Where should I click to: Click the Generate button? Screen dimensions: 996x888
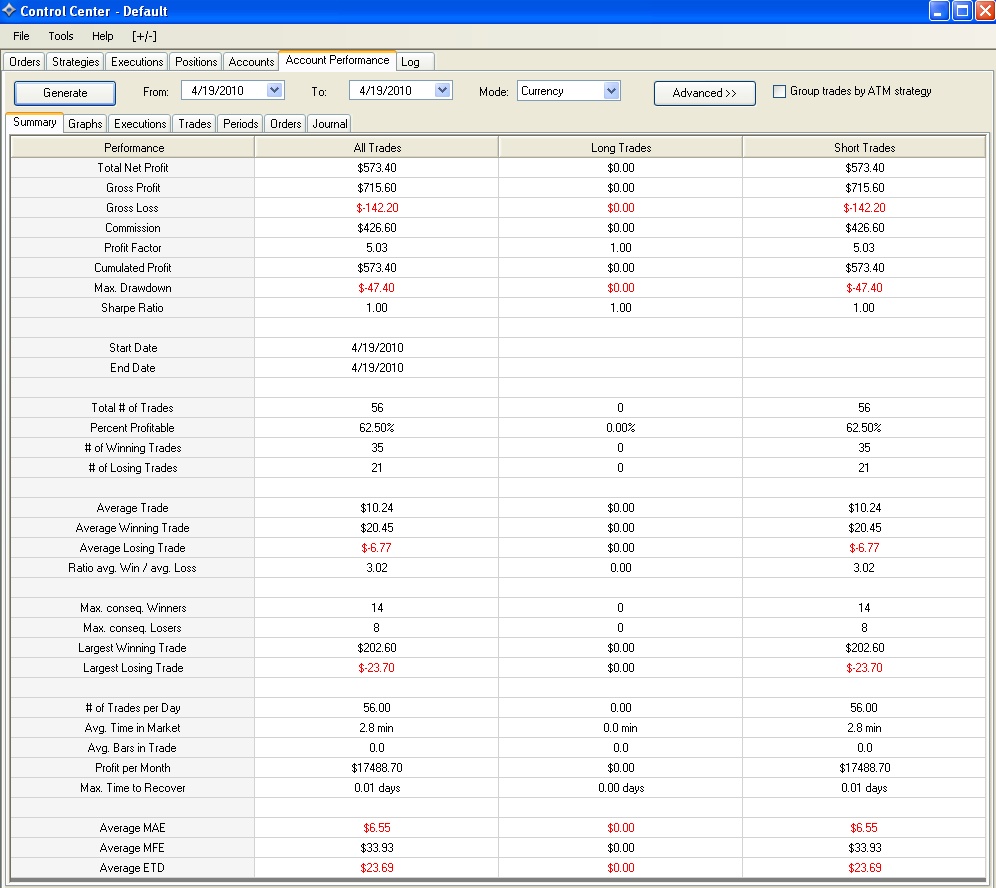click(65, 93)
